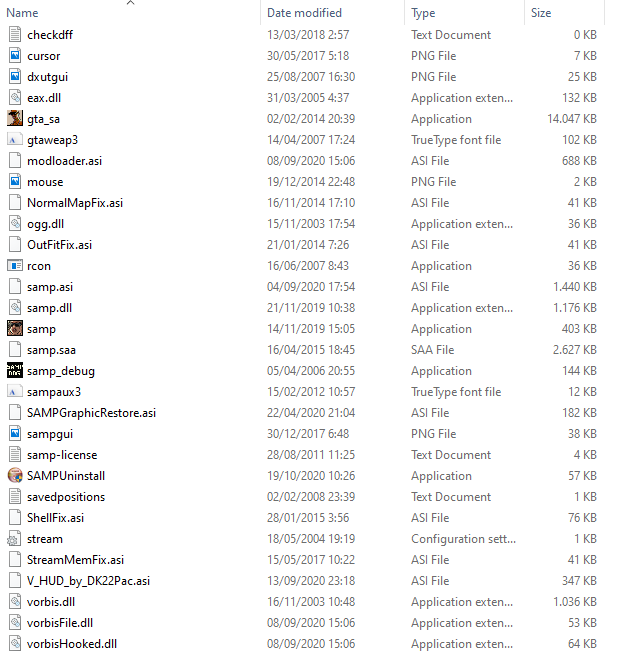Click the ShellFix.asi file icon
Viewport: 643px width, 659px height.
click(x=15, y=518)
